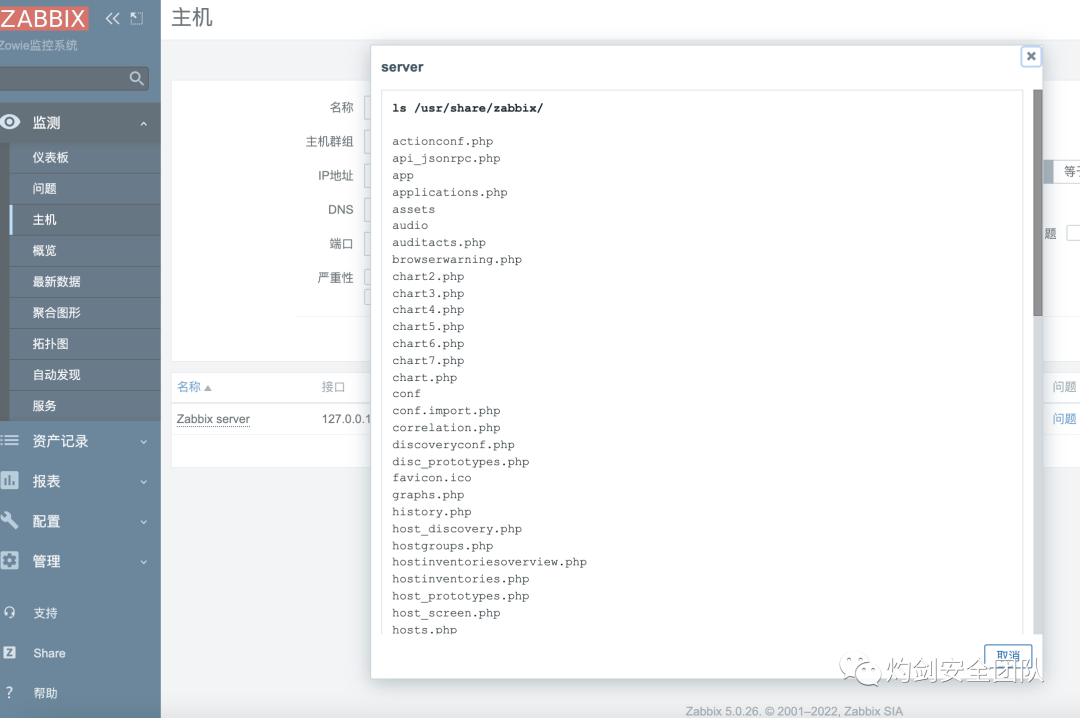Image resolution: width=1080 pixels, height=718 pixels.
Task: Click actionconf.php in the output
Action: click(x=443, y=141)
